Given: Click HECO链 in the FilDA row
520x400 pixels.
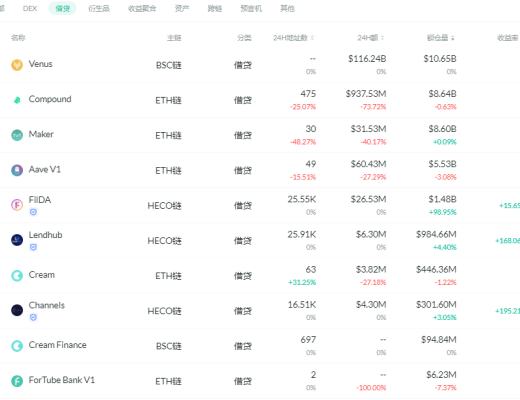Looking at the screenshot, I should pyautogui.click(x=164, y=206).
